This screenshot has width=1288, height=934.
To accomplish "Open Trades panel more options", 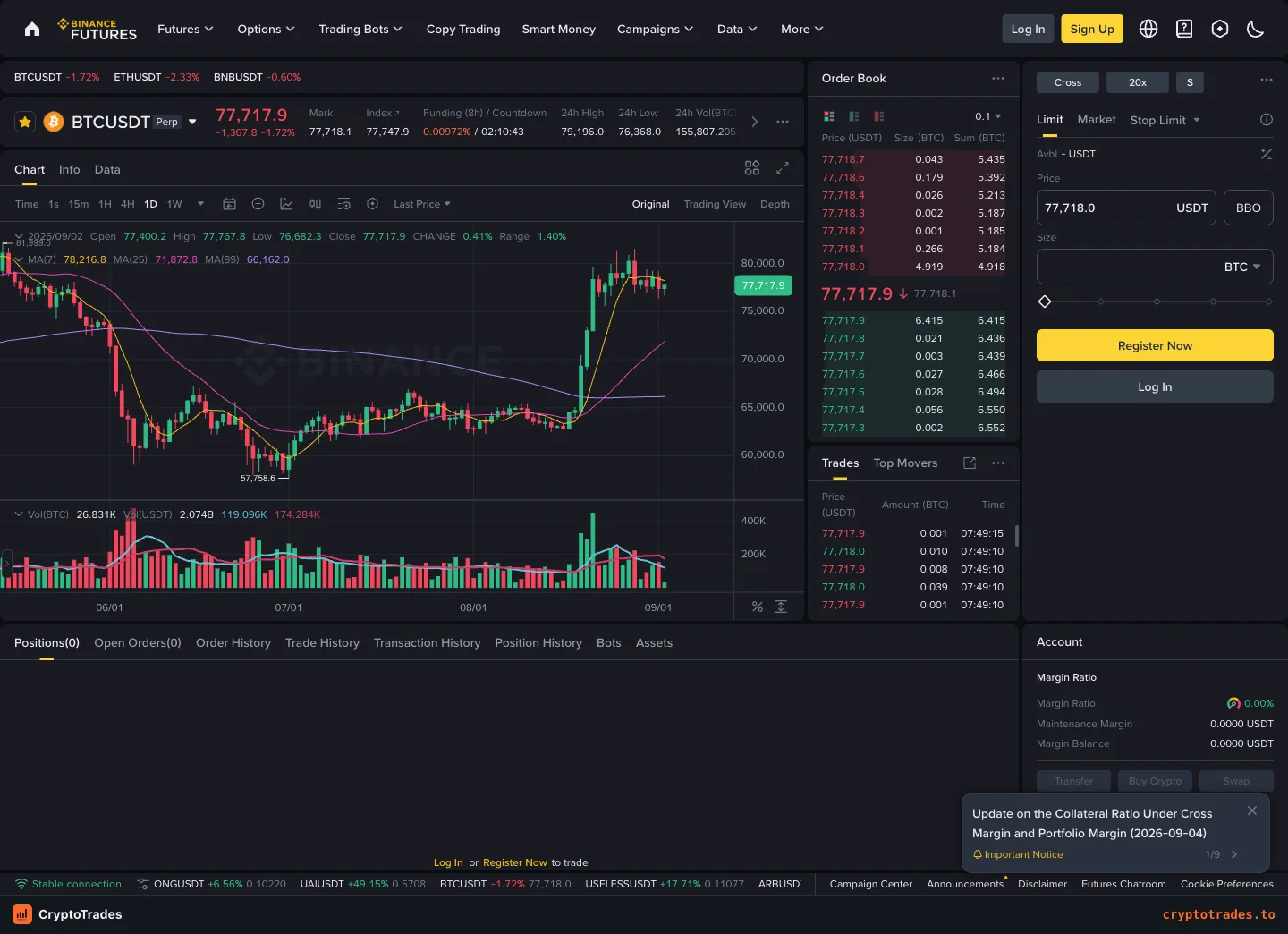I will [998, 463].
